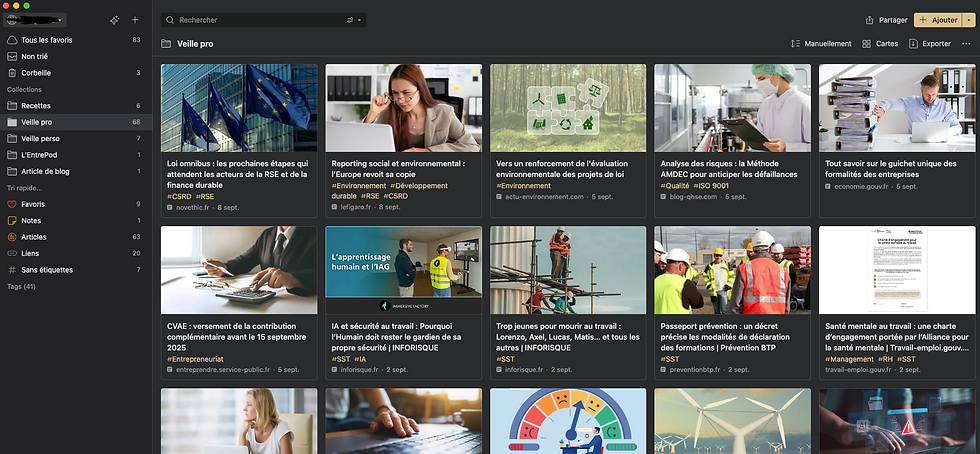This screenshot has width=980, height=454.
Task: Open the Passeport prévention workers thumbnail
Action: tap(732, 270)
